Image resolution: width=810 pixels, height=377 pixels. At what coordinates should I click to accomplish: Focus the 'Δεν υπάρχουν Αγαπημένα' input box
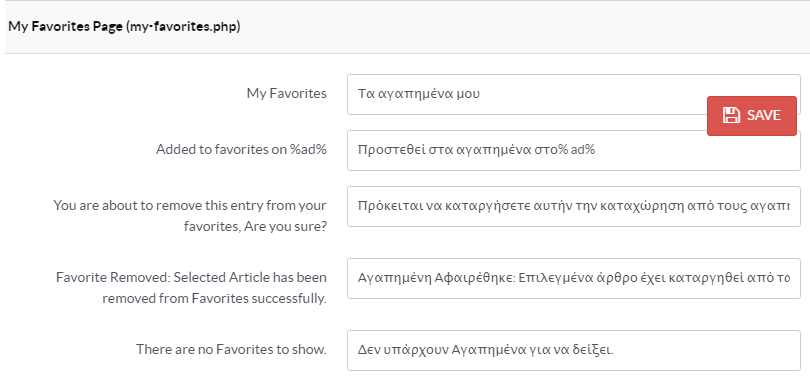(574, 350)
